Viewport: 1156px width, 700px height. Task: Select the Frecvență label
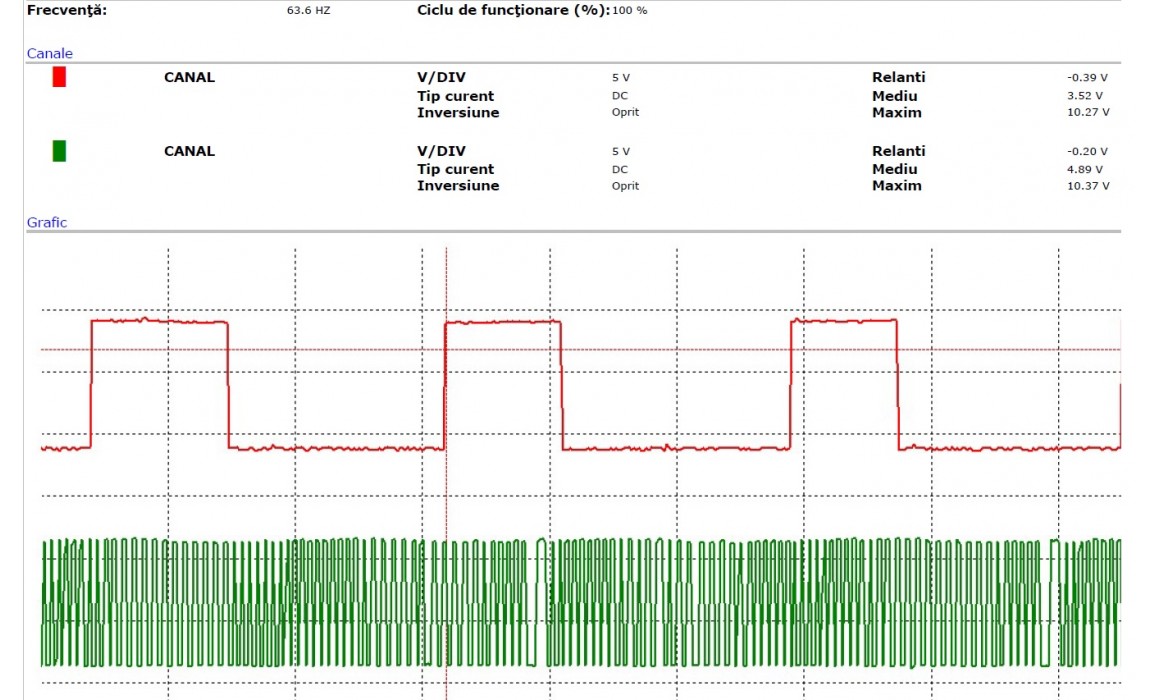67,10
